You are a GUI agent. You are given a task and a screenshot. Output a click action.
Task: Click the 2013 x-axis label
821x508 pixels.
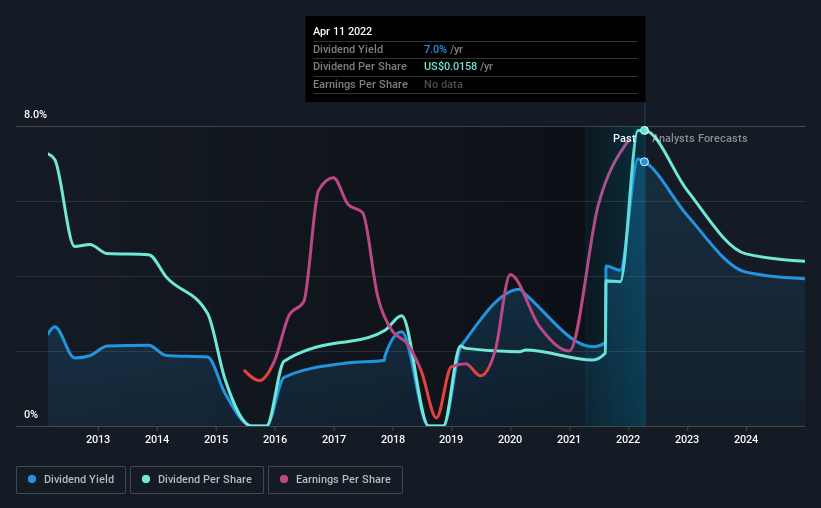coord(98,439)
